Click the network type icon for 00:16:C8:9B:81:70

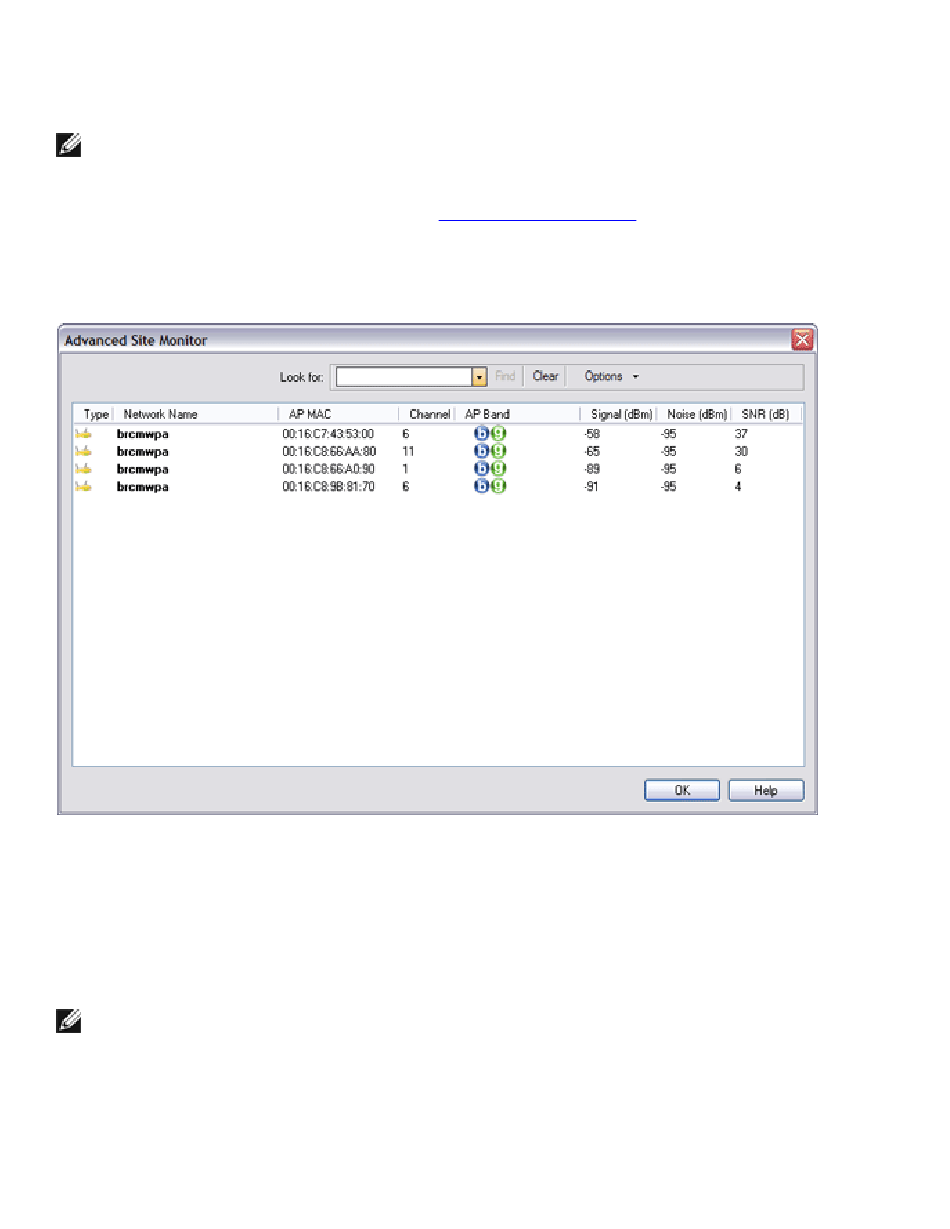(84, 487)
